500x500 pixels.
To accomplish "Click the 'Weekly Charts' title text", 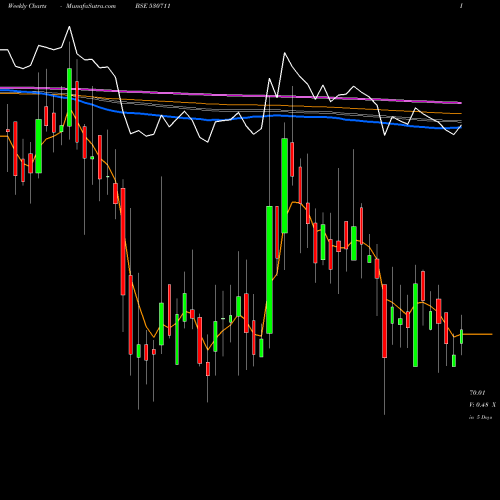I will point(27,6).
